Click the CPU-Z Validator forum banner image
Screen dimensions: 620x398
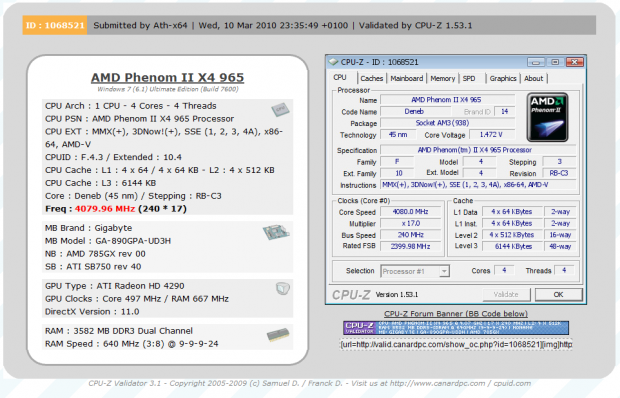click(456, 328)
